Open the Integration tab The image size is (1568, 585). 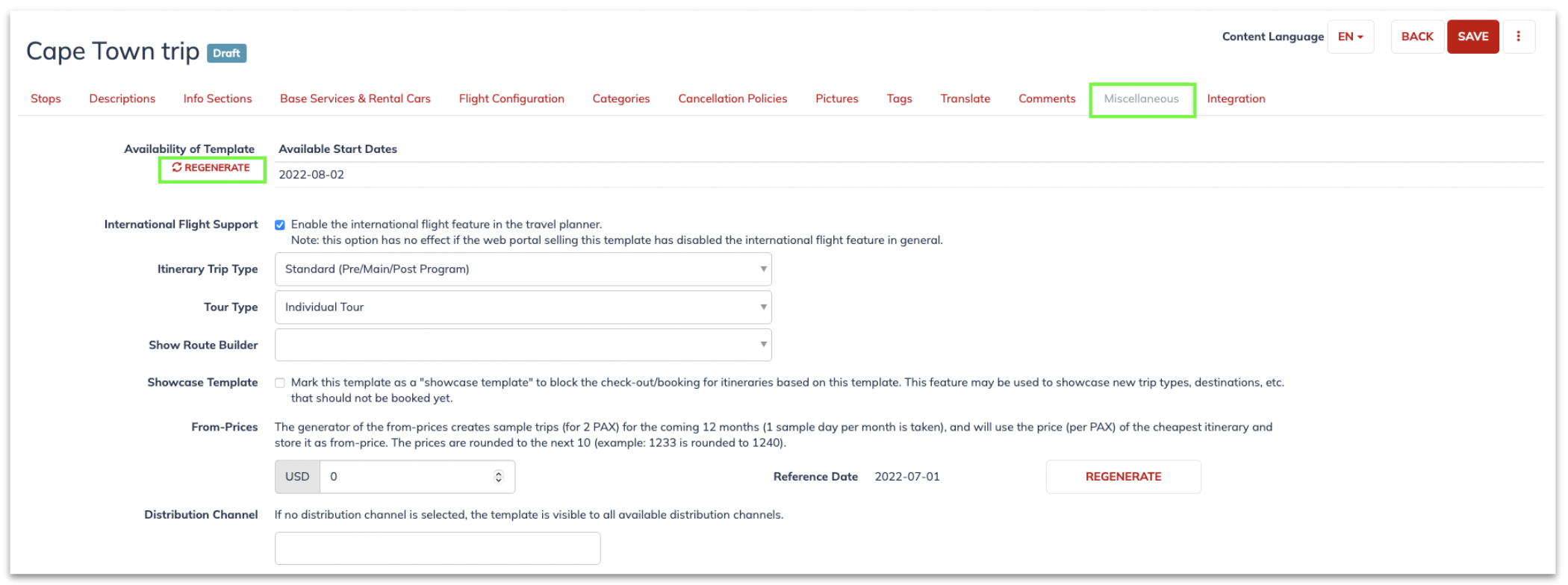pos(1236,98)
